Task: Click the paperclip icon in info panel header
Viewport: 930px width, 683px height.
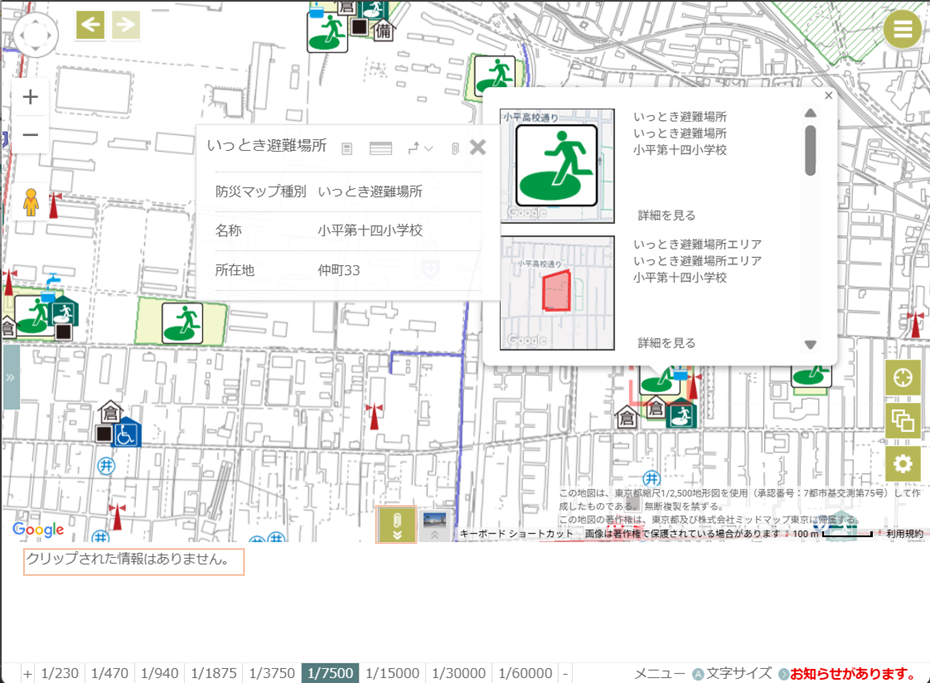Action: (453, 148)
